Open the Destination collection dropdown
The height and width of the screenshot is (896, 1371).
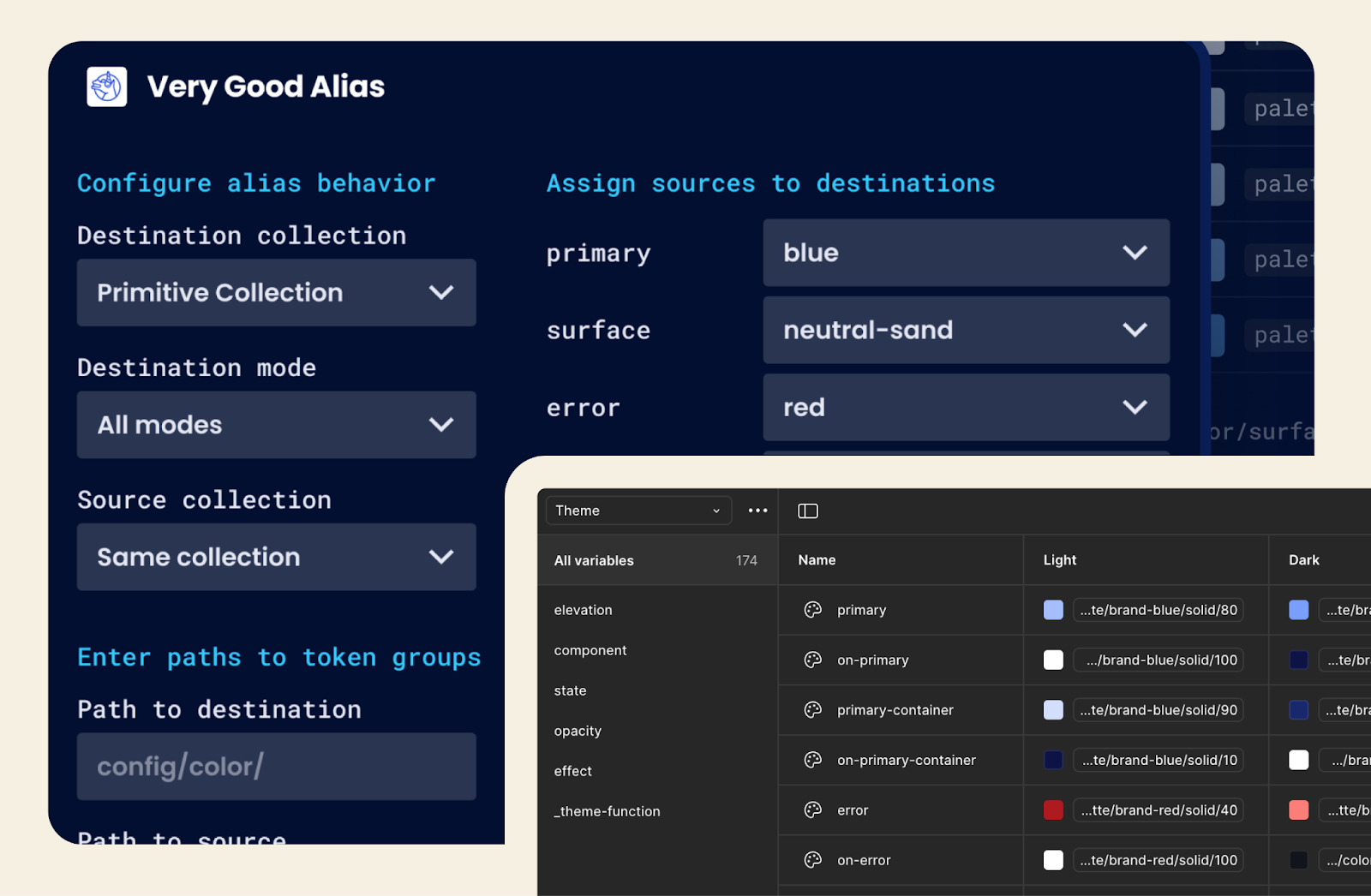pos(276,293)
